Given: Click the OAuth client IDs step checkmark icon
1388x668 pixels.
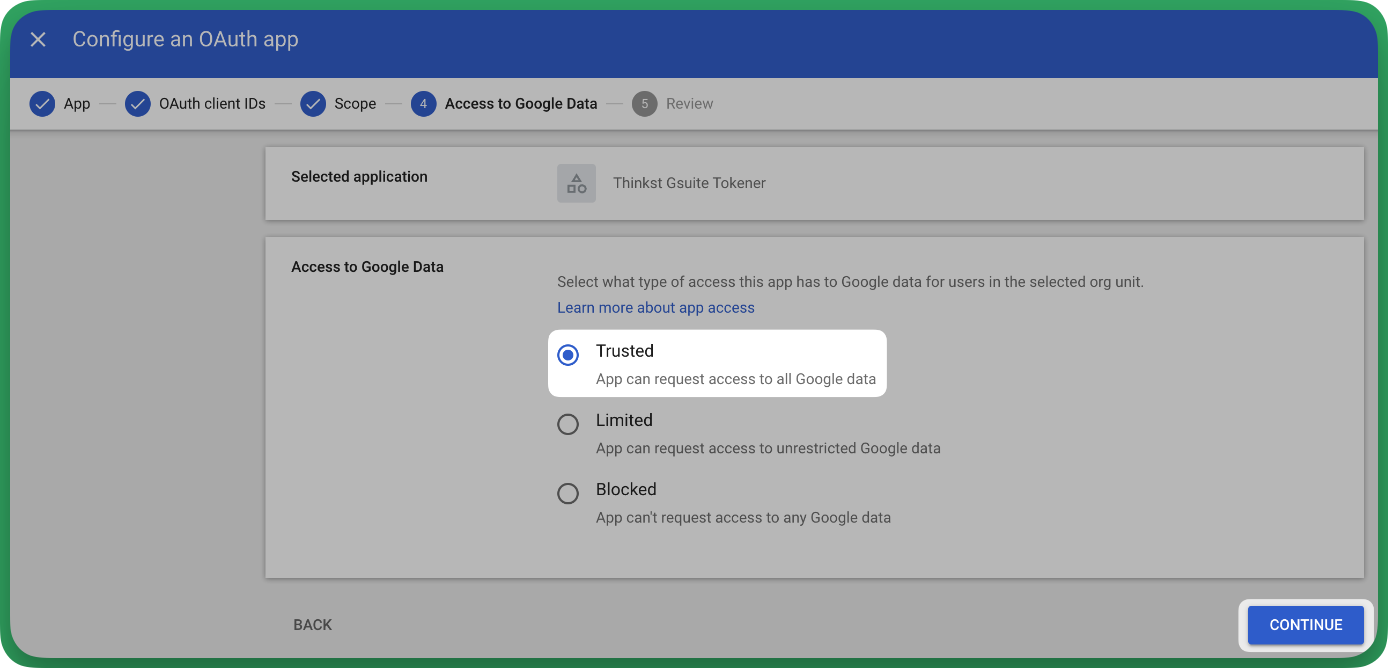Looking at the screenshot, I should click(138, 104).
